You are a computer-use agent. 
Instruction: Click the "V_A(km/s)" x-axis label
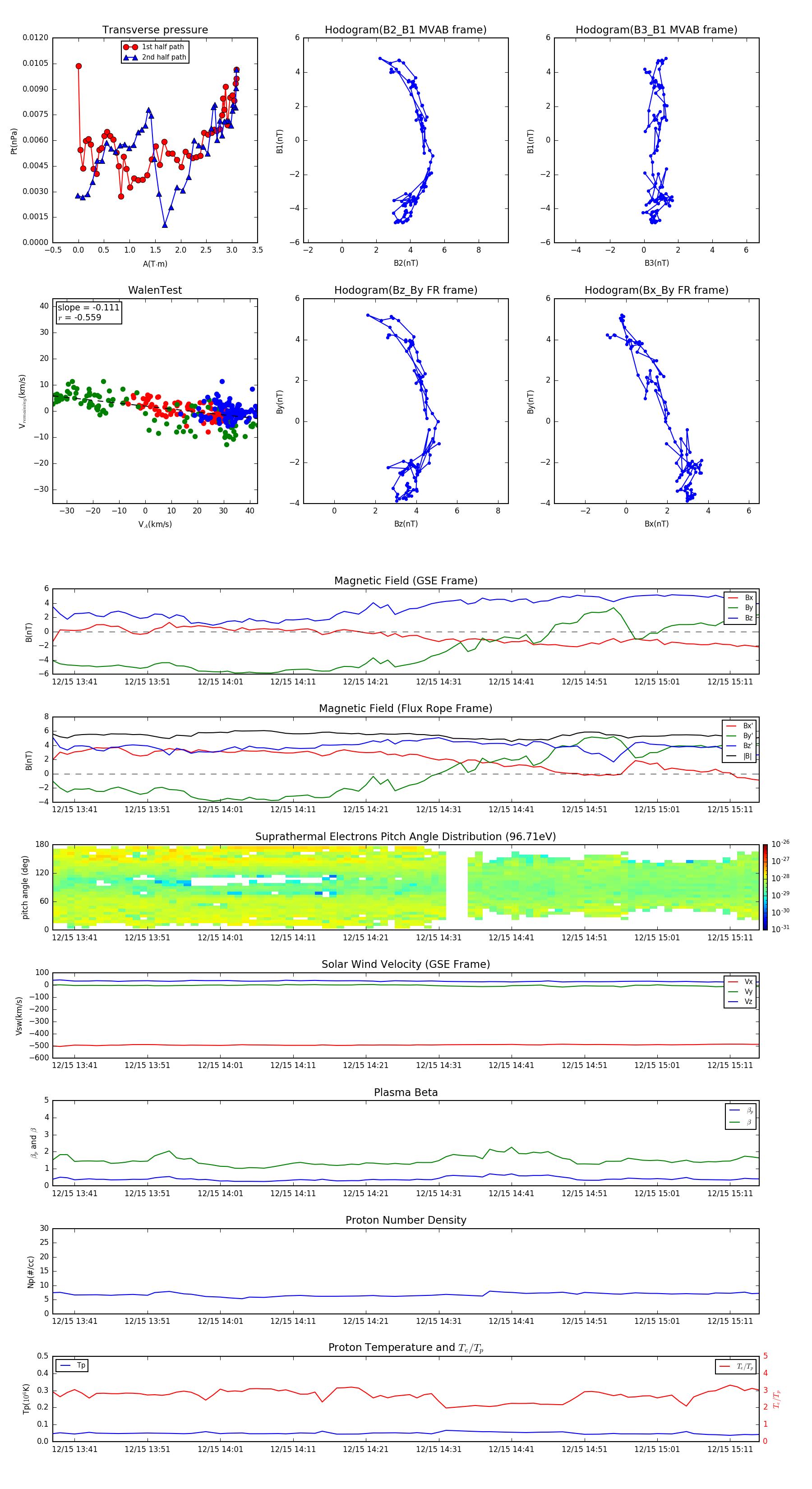(155, 525)
